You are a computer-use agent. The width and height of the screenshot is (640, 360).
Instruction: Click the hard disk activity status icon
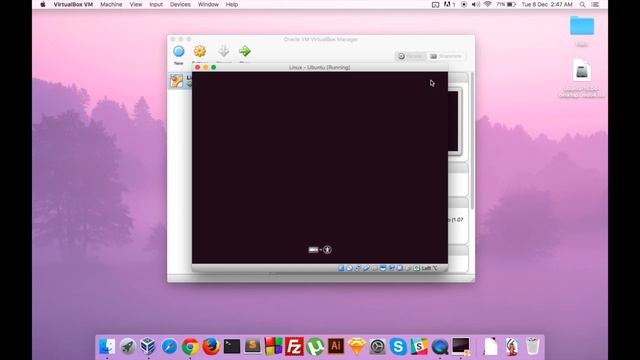[341, 268]
